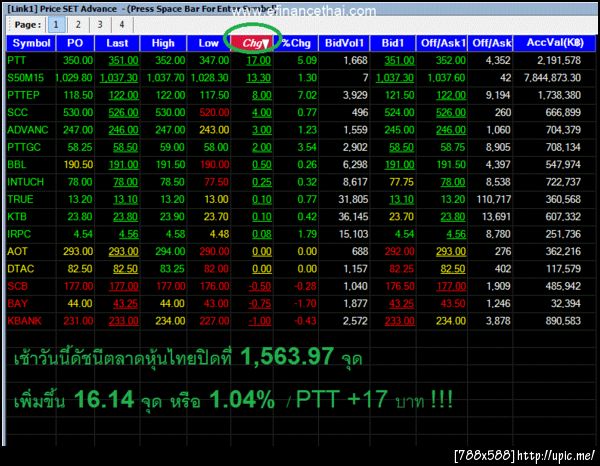600x466 pixels.
Task: Select the PTTEP symbol
Action: click(23, 95)
